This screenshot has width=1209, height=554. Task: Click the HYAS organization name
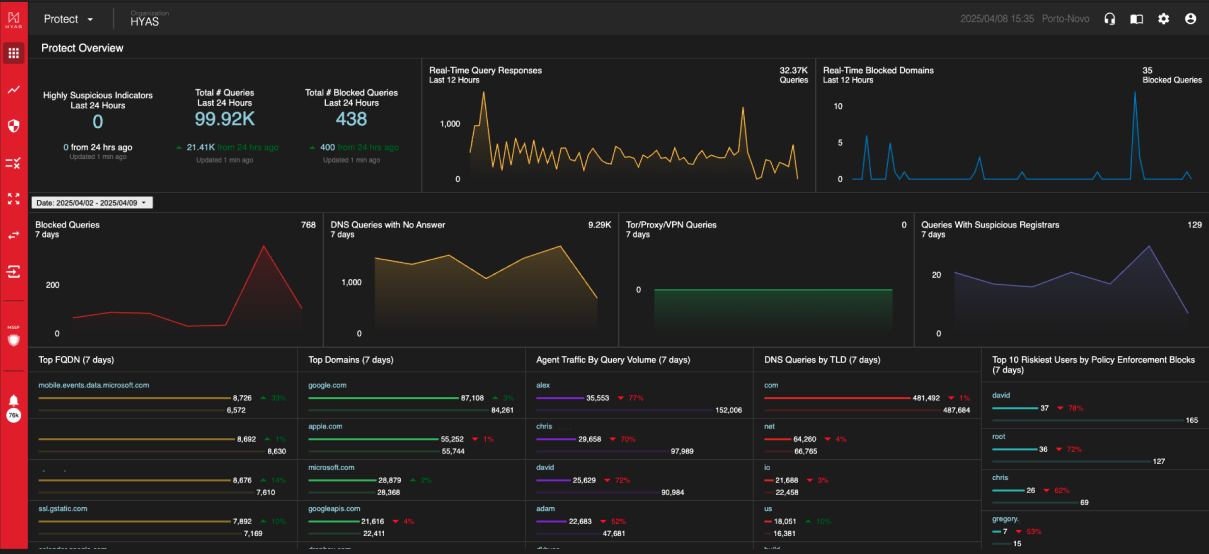144,22
